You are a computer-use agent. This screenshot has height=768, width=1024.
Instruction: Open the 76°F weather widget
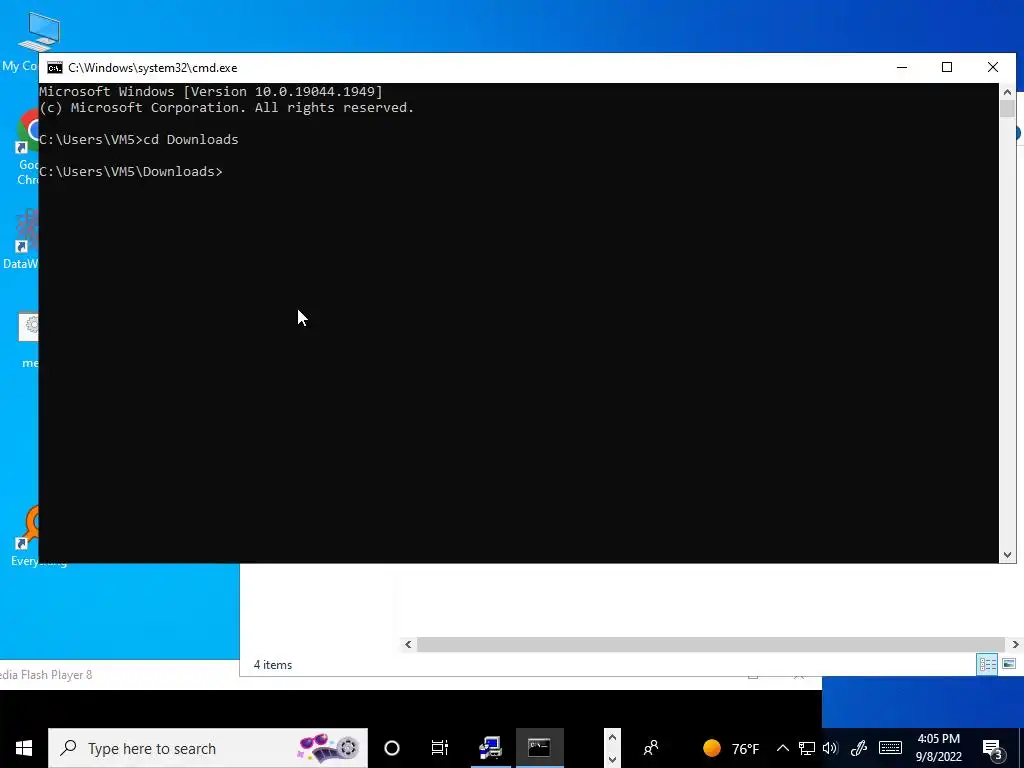click(x=731, y=748)
